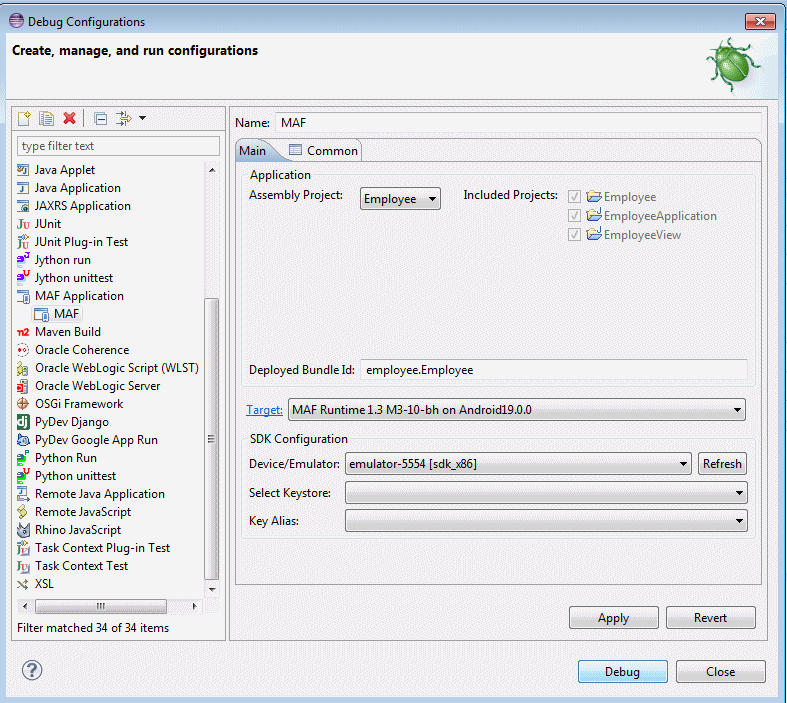Click the horizontal scrollbar right arrow
The image size is (787, 703).
pos(195,606)
